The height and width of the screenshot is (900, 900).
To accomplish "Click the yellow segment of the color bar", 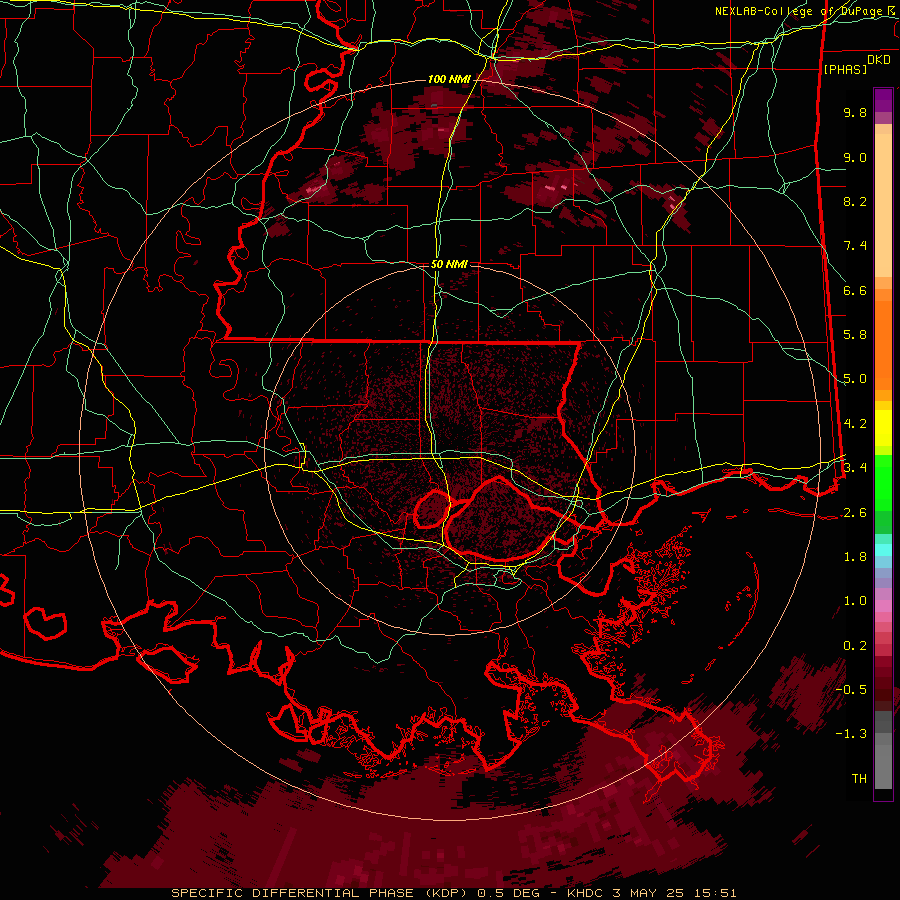I will pyautogui.click(x=883, y=428).
